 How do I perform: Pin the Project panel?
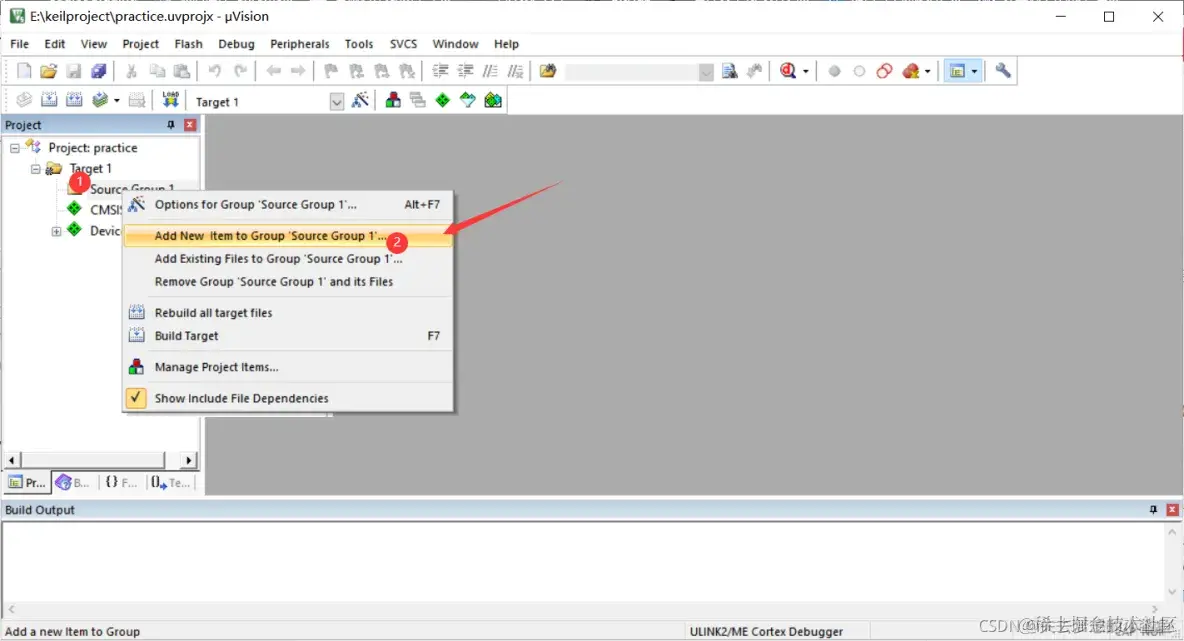pos(171,125)
